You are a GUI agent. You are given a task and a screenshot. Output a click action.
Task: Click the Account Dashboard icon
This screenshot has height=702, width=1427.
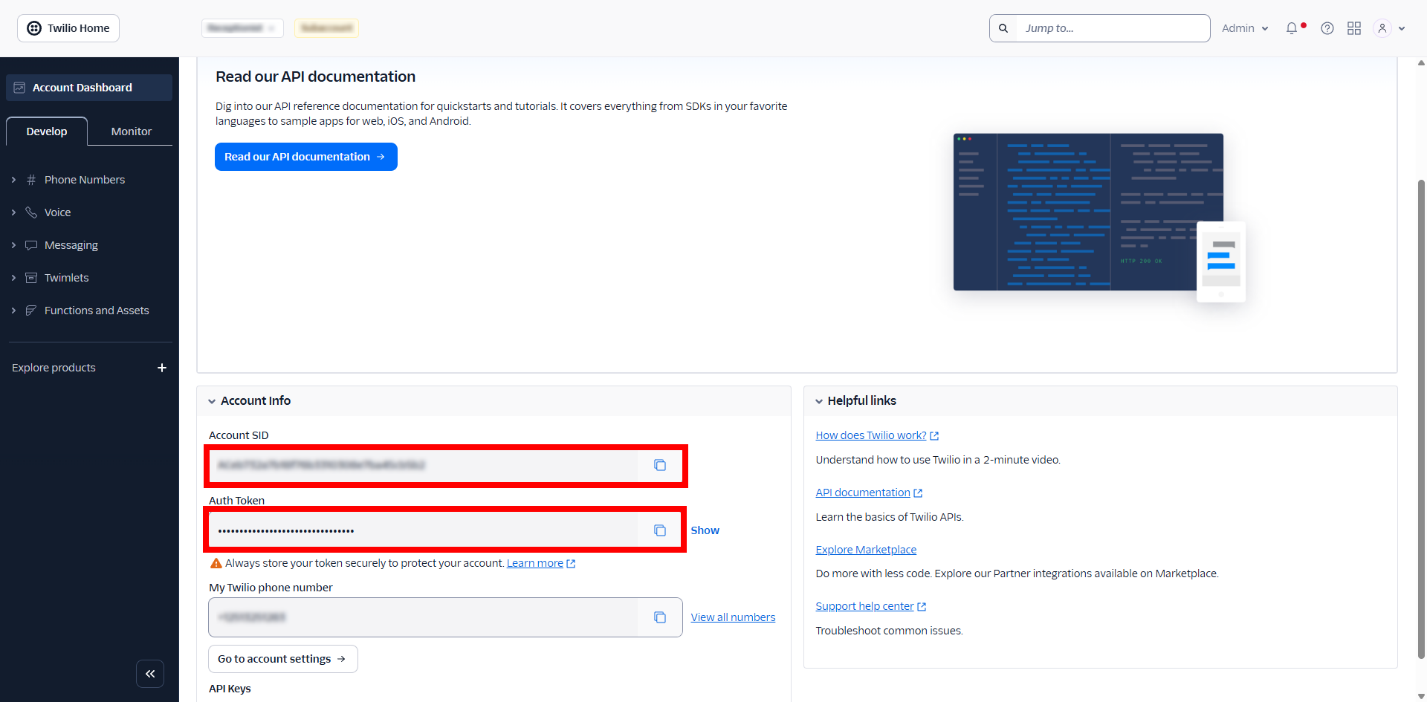[19, 88]
